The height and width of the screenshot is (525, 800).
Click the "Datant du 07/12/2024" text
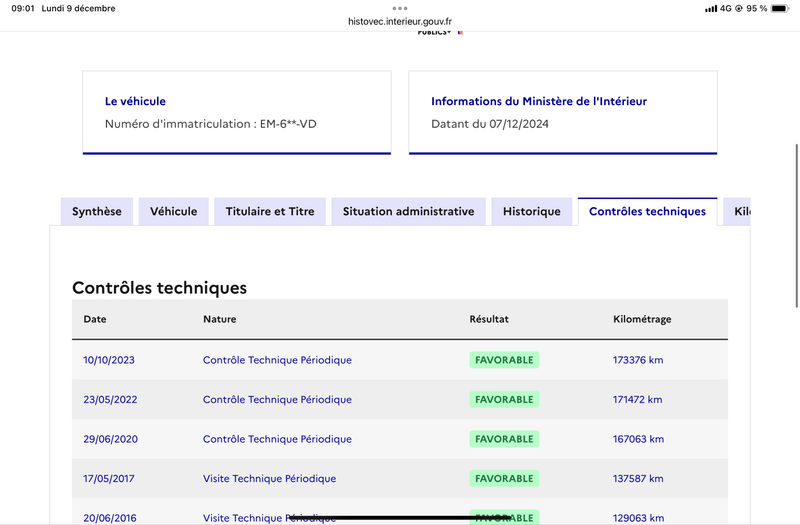tap(490, 124)
